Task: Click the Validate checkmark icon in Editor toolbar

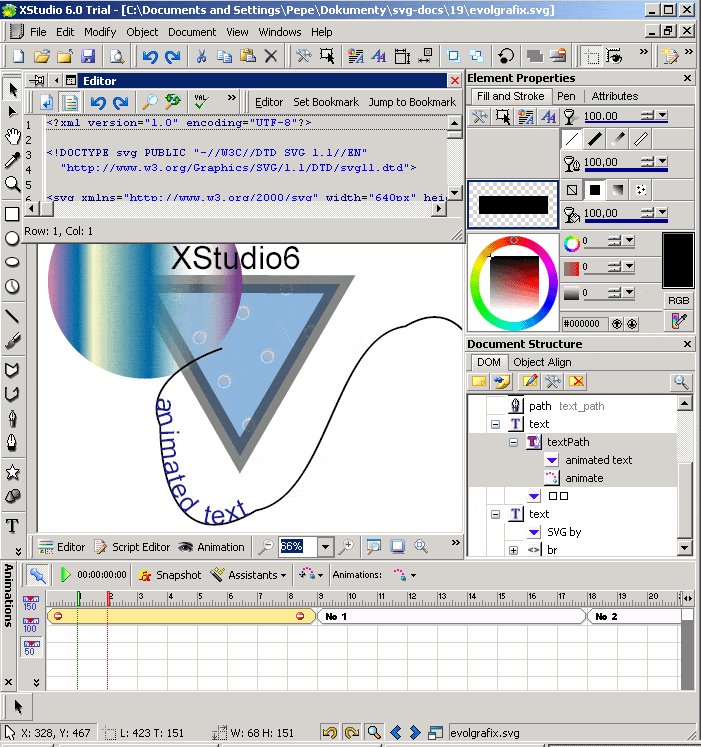Action: tap(201, 101)
